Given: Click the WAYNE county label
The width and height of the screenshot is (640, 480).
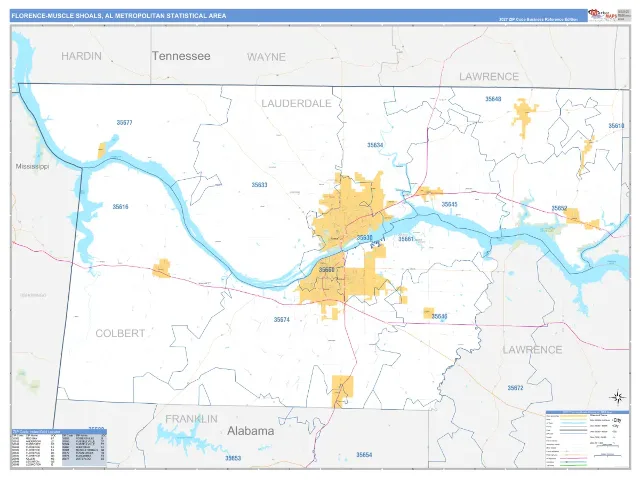Looking at the screenshot, I should [x=266, y=57].
